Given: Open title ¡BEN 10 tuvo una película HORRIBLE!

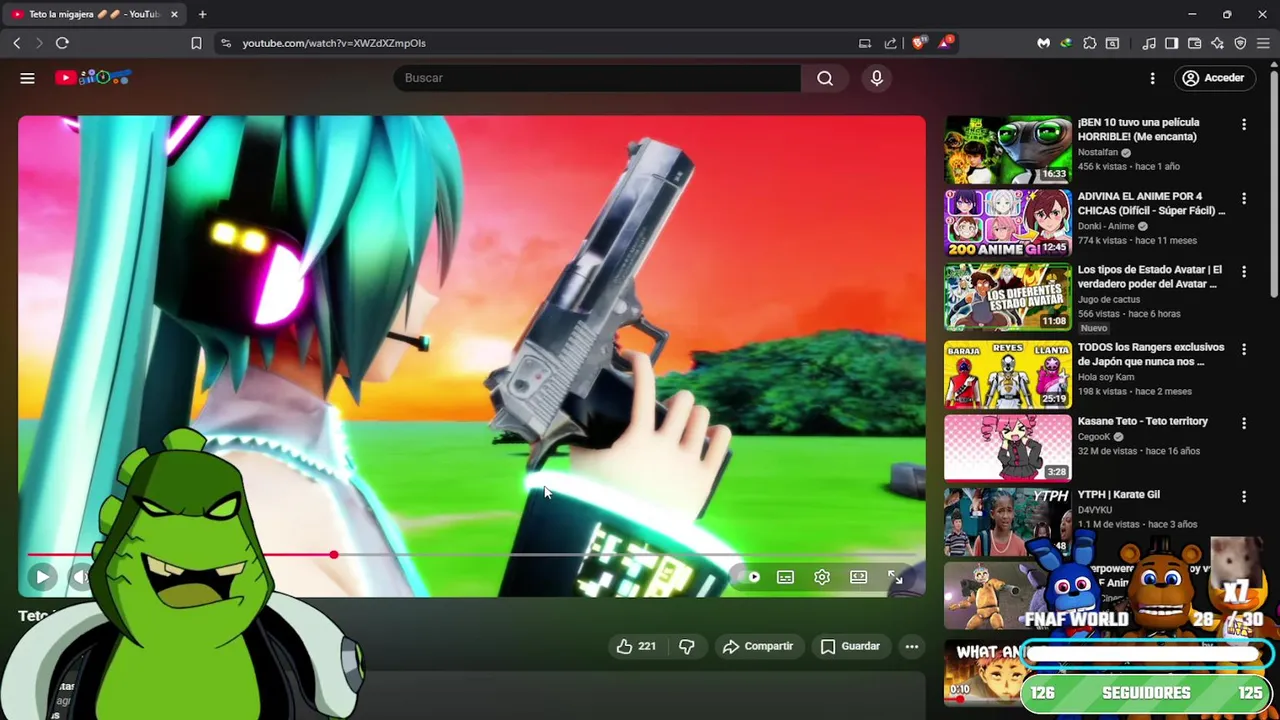Looking at the screenshot, I should (1138, 129).
